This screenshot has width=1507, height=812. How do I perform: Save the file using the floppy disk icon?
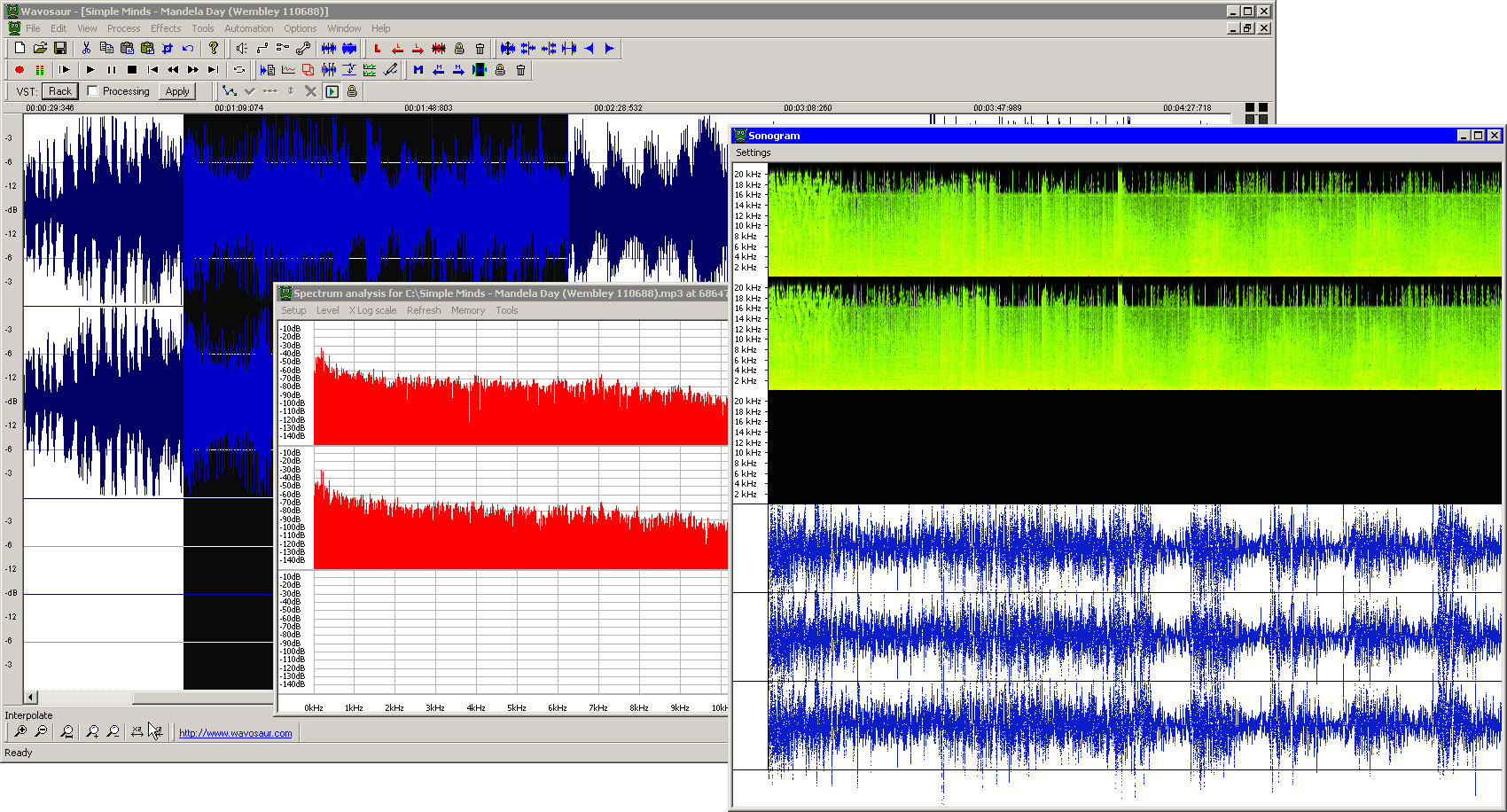[60, 49]
